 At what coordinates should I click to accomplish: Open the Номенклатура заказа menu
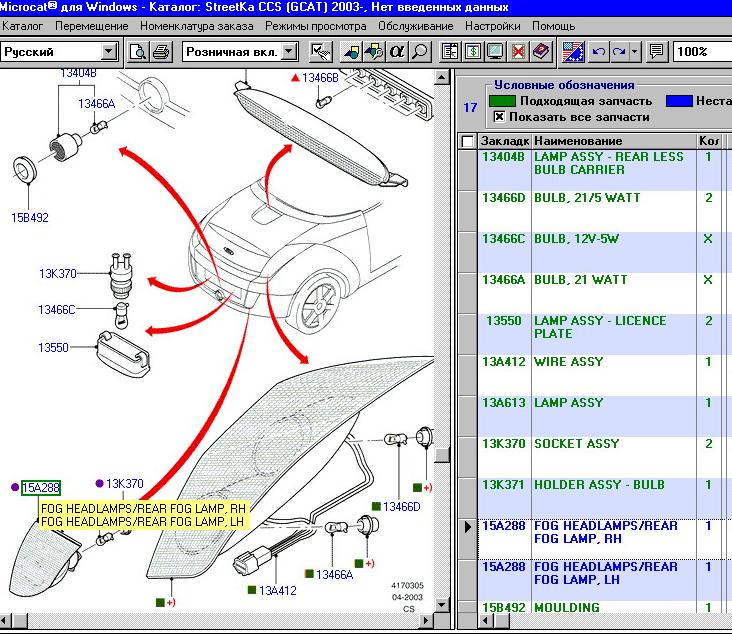pos(197,26)
